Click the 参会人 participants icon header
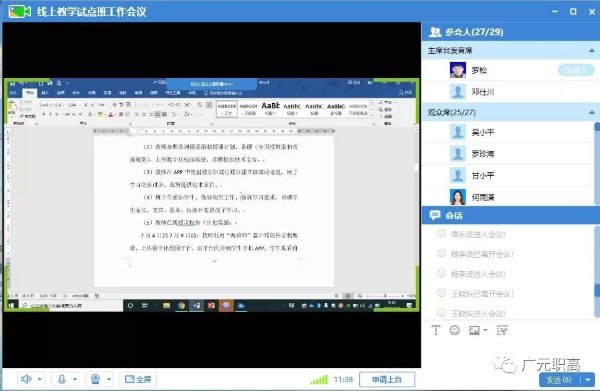The width and height of the screenshot is (600, 391). pos(435,32)
